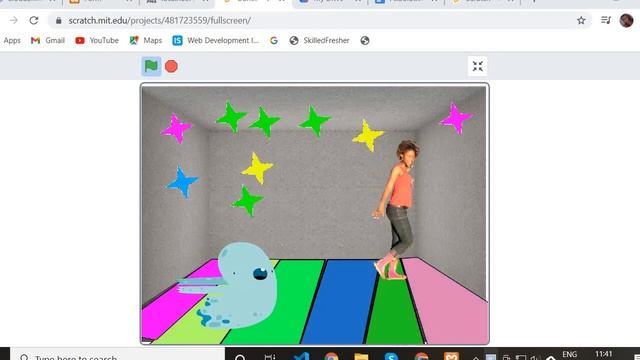This screenshot has height=360, width=640.
Task: Open the Apps bookmark shortcut
Action: pyautogui.click(x=12, y=40)
